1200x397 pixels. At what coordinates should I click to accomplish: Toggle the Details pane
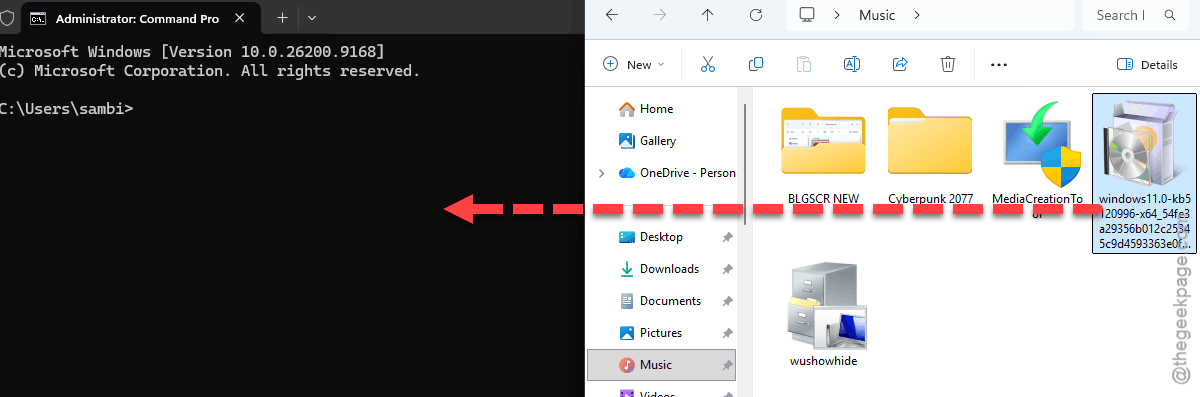(1147, 64)
